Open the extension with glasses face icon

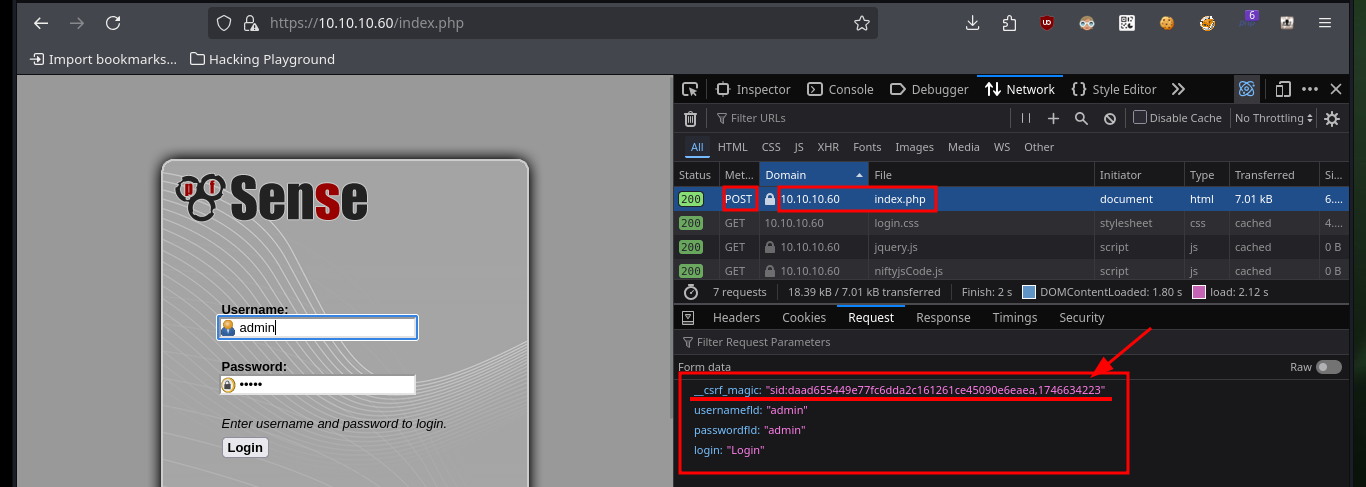tap(1087, 23)
